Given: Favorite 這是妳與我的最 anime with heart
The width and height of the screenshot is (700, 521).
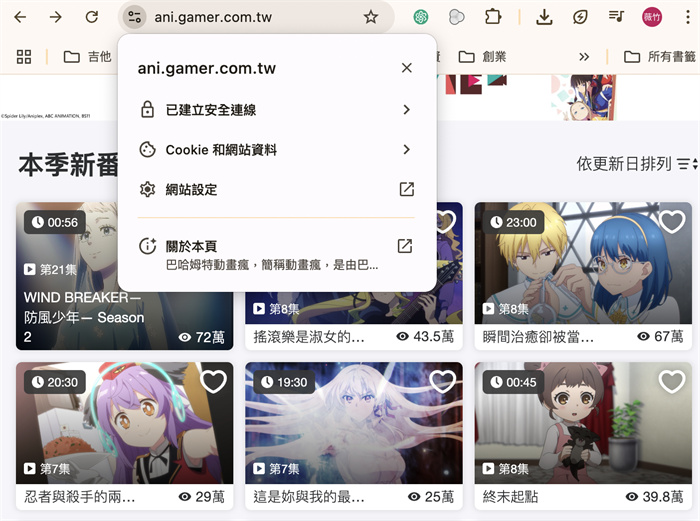Looking at the screenshot, I should point(442,381).
